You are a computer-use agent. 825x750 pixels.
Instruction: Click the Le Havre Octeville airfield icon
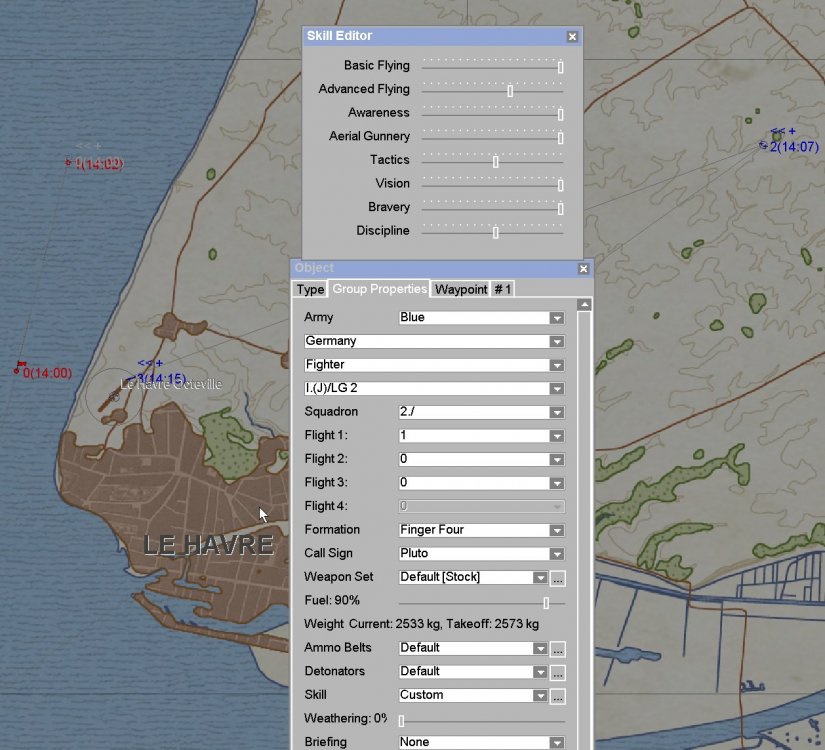[110, 395]
